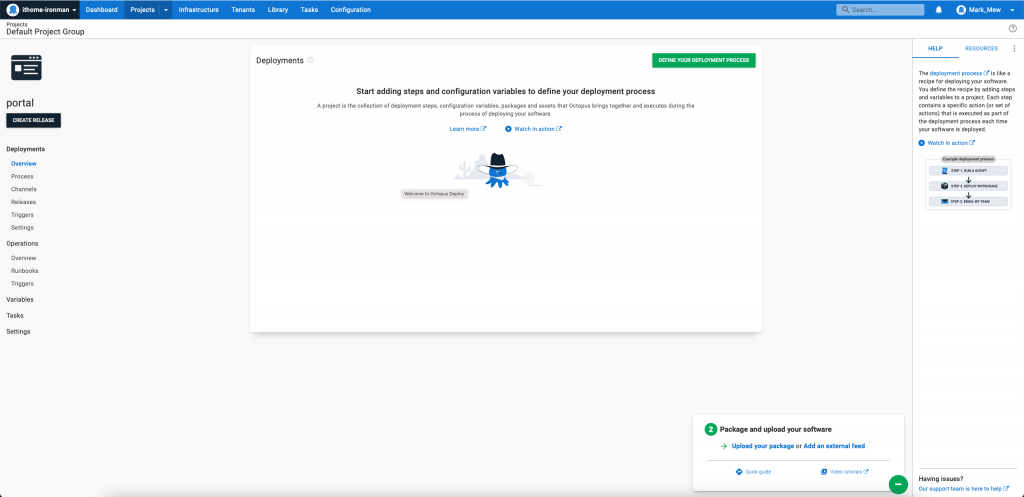Click the Mark_Mew user avatar icon
The height and width of the screenshot is (497, 1024).
(x=961, y=10)
